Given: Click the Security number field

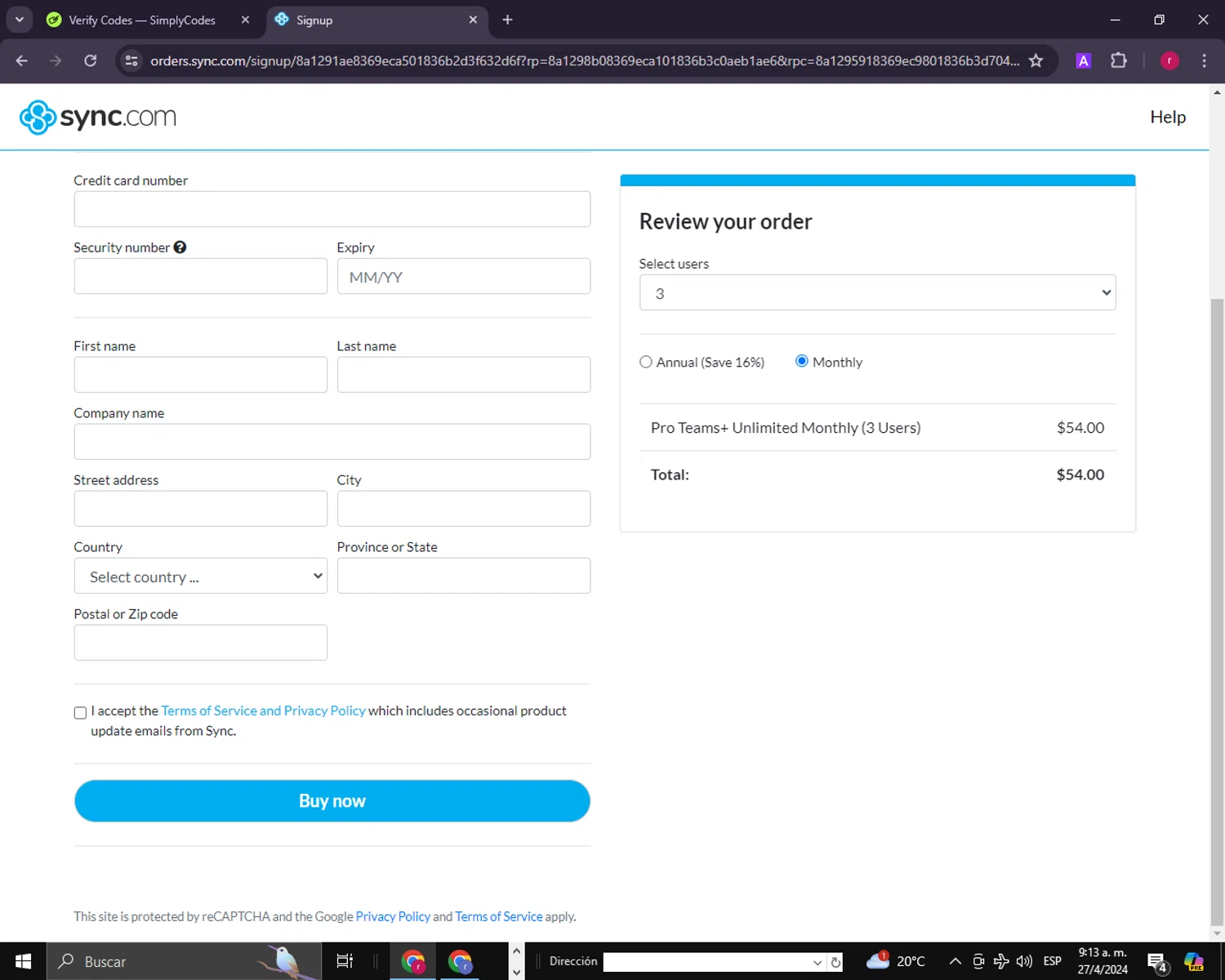Looking at the screenshot, I should point(201,276).
